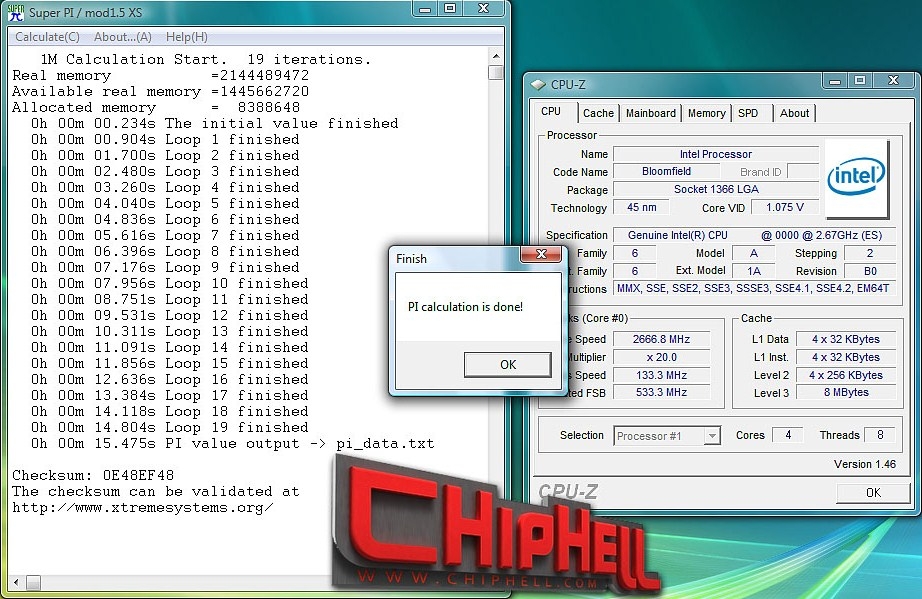Maximize the CPU-Z window

tap(860, 81)
